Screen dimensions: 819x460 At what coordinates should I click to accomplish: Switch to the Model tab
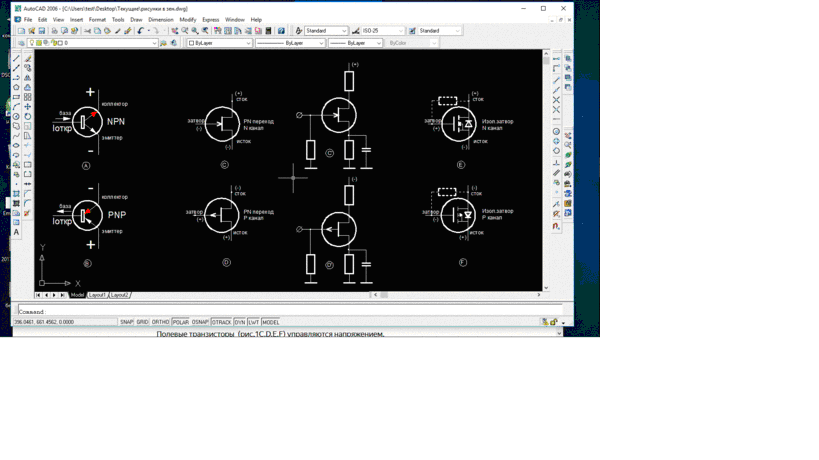tap(77, 295)
